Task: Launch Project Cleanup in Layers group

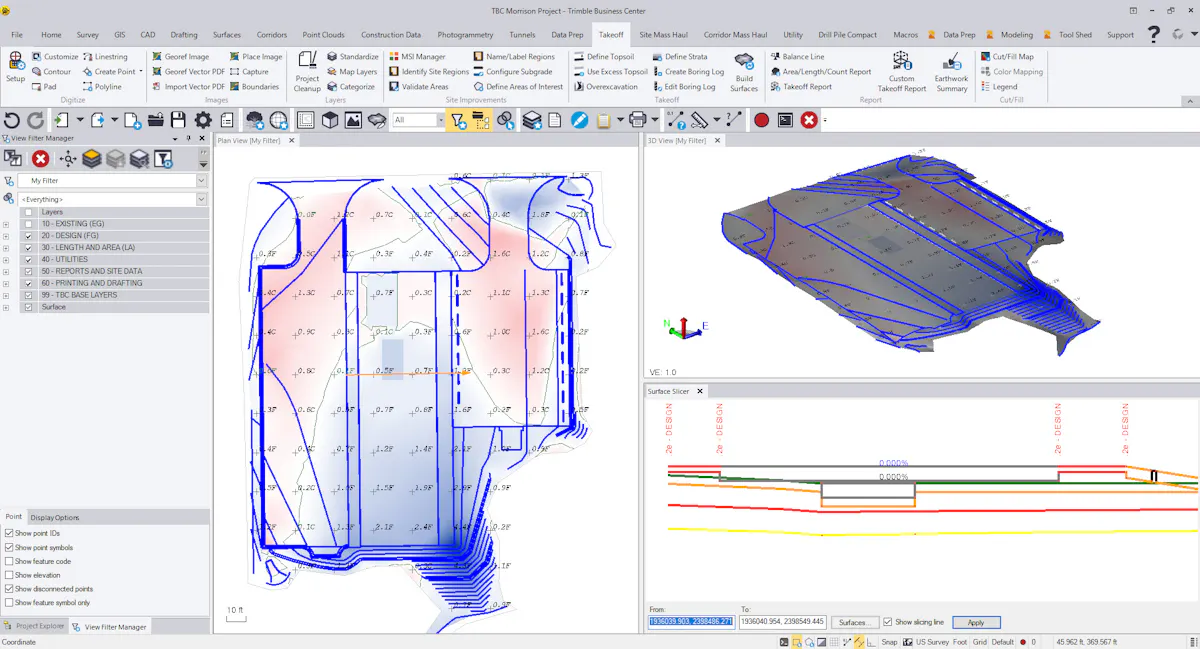Action: 307,70
